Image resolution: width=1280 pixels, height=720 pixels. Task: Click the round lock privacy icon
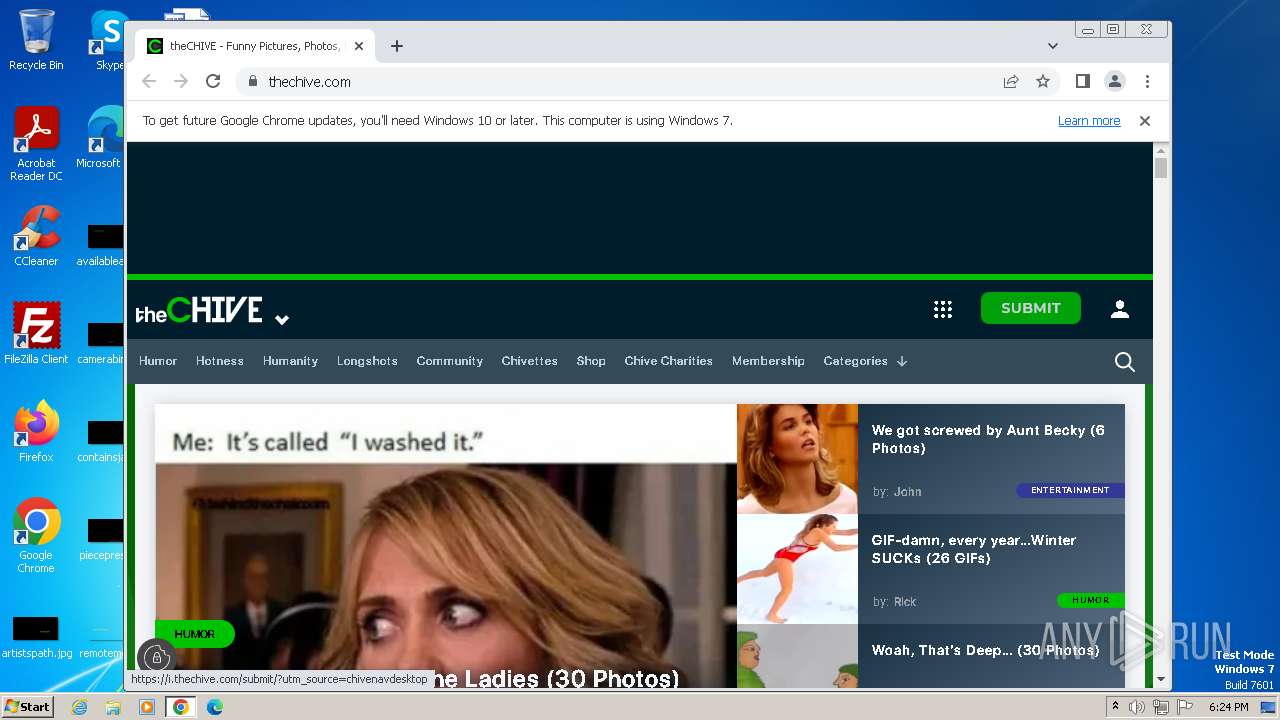pyautogui.click(x=156, y=657)
